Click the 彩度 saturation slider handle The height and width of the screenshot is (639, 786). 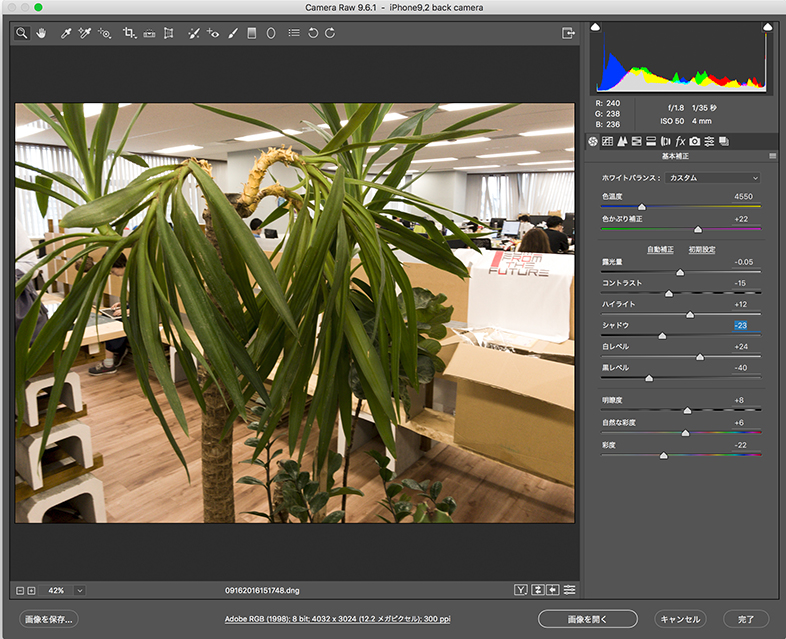(663, 456)
